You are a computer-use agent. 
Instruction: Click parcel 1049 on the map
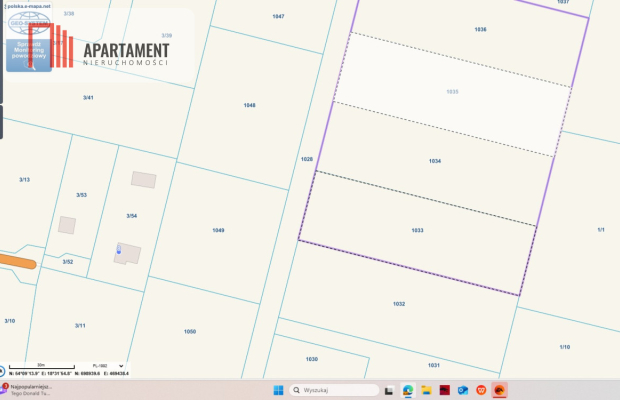218,230
